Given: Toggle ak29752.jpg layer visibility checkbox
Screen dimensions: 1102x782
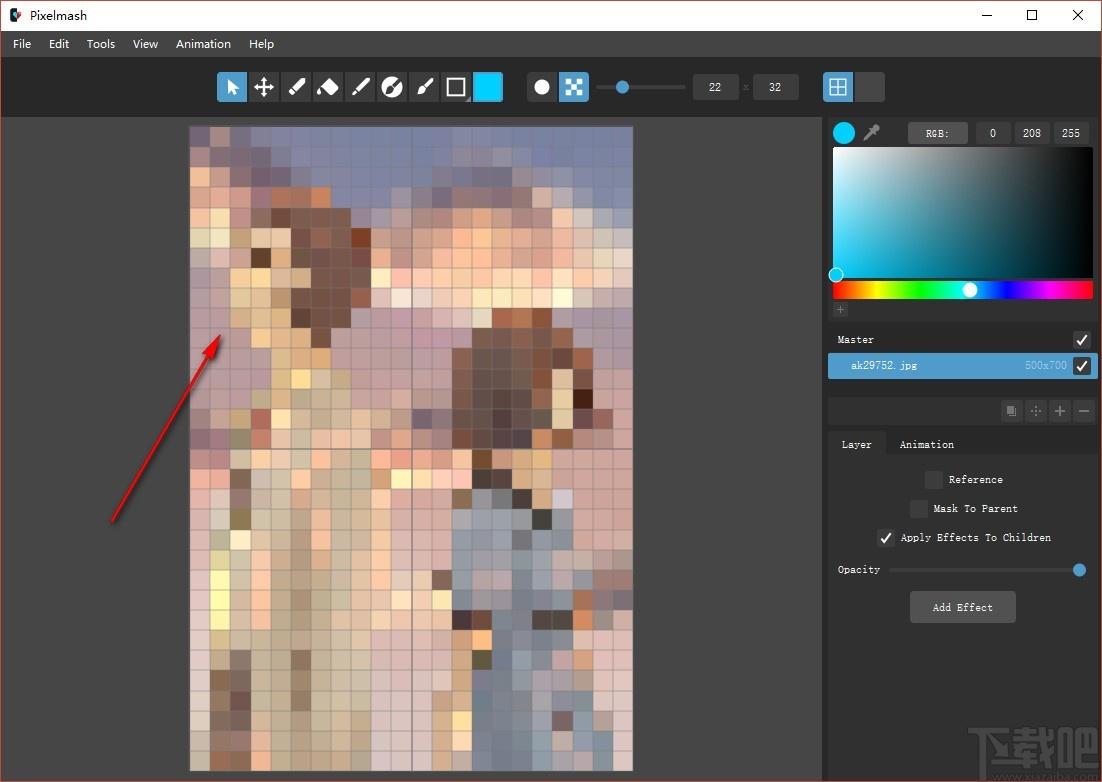Looking at the screenshot, I should click(1082, 365).
